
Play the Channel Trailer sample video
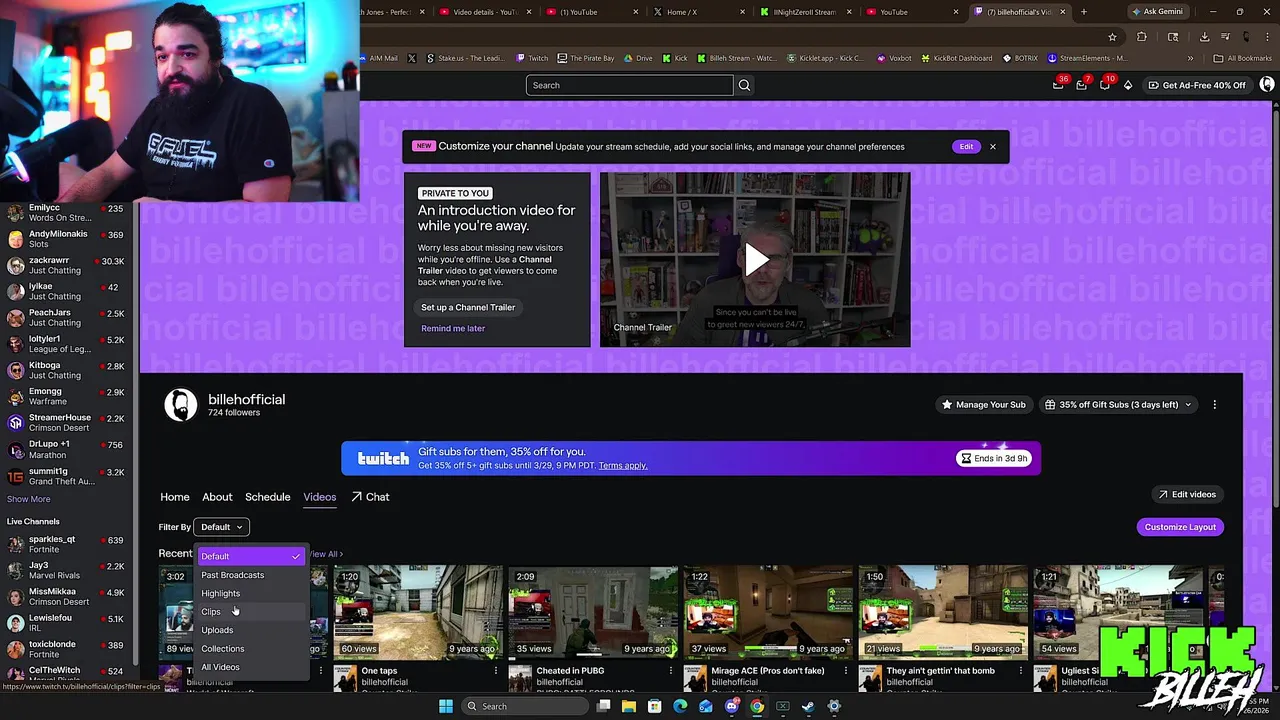point(755,260)
